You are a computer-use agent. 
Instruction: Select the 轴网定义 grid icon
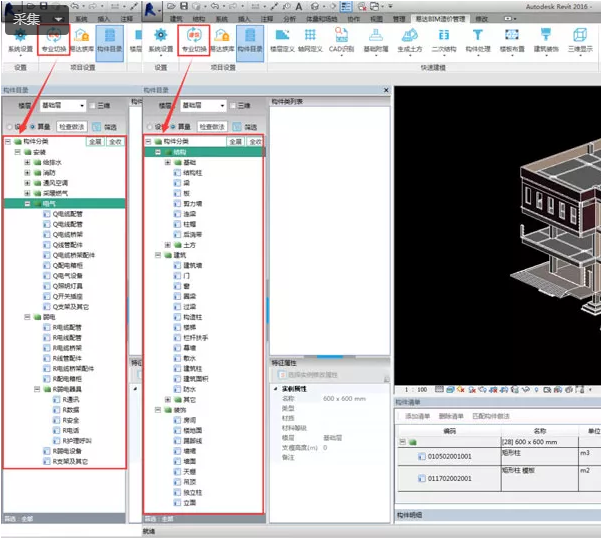point(310,40)
